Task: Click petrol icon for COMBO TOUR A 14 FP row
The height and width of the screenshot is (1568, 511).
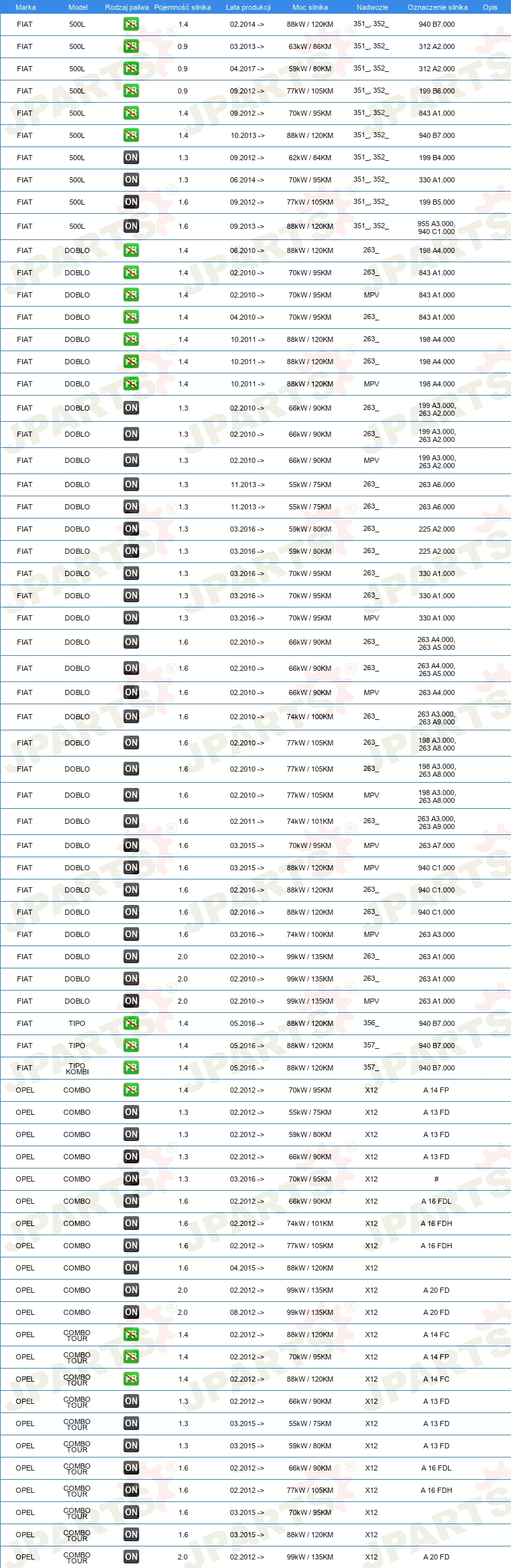Action: tap(131, 1357)
